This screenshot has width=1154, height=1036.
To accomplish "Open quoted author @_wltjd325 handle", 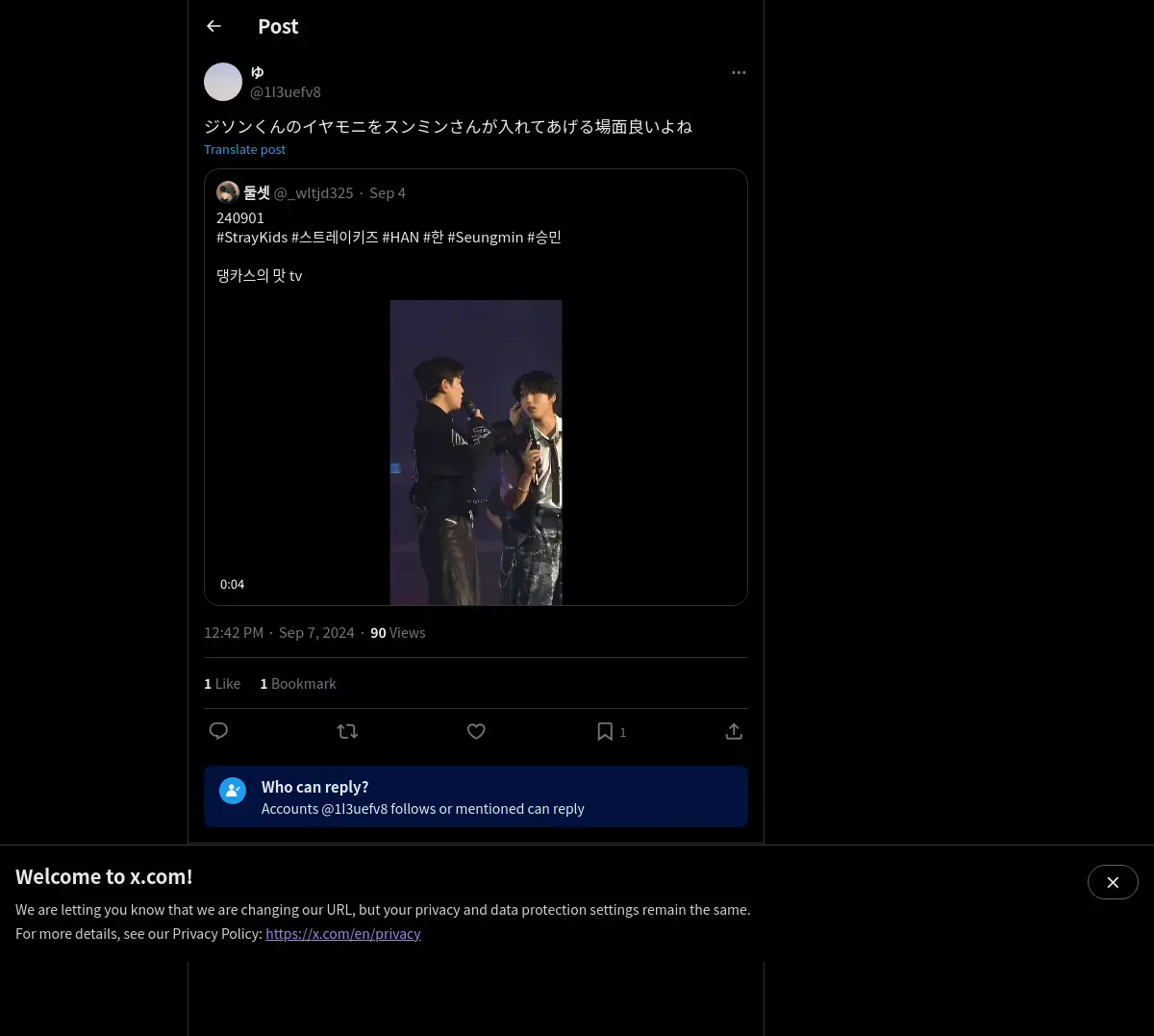I will [x=314, y=192].
